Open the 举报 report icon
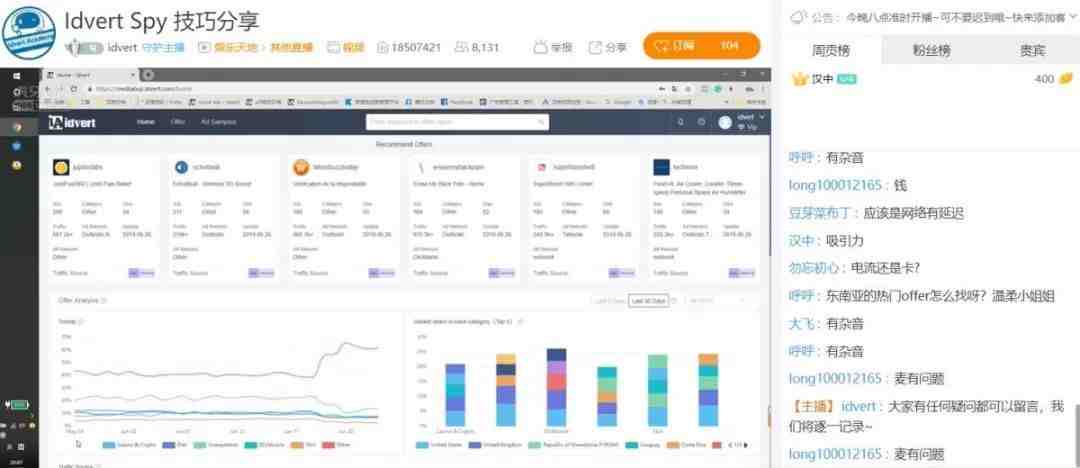This screenshot has height=468, width=1080. coord(541,48)
